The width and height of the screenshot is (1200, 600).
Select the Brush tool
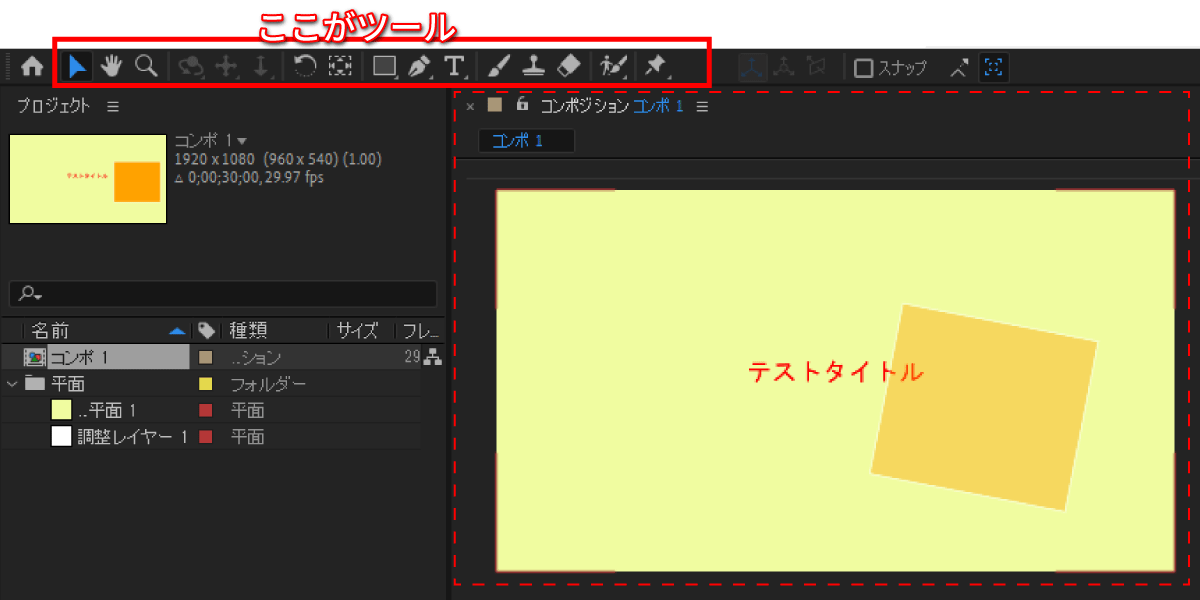[x=501, y=67]
